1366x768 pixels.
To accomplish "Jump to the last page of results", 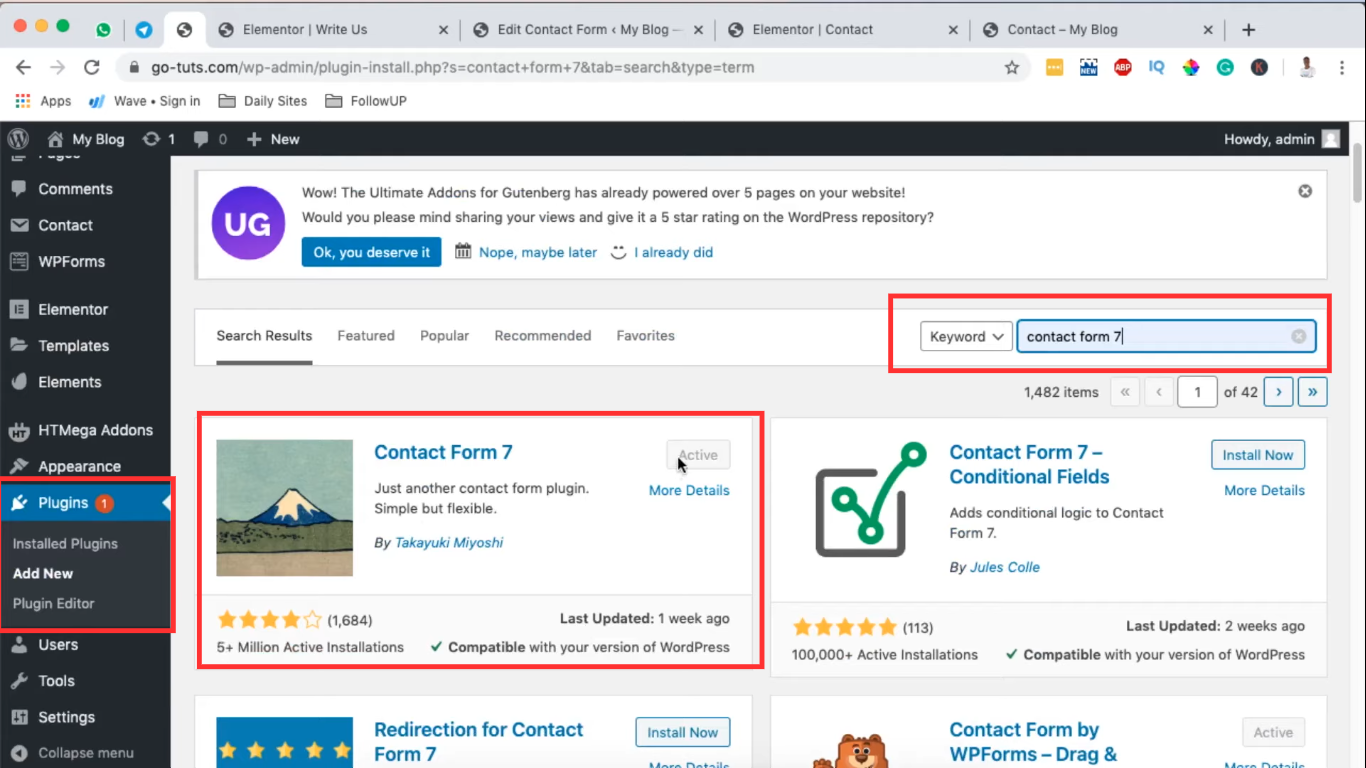I will coord(1313,392).
